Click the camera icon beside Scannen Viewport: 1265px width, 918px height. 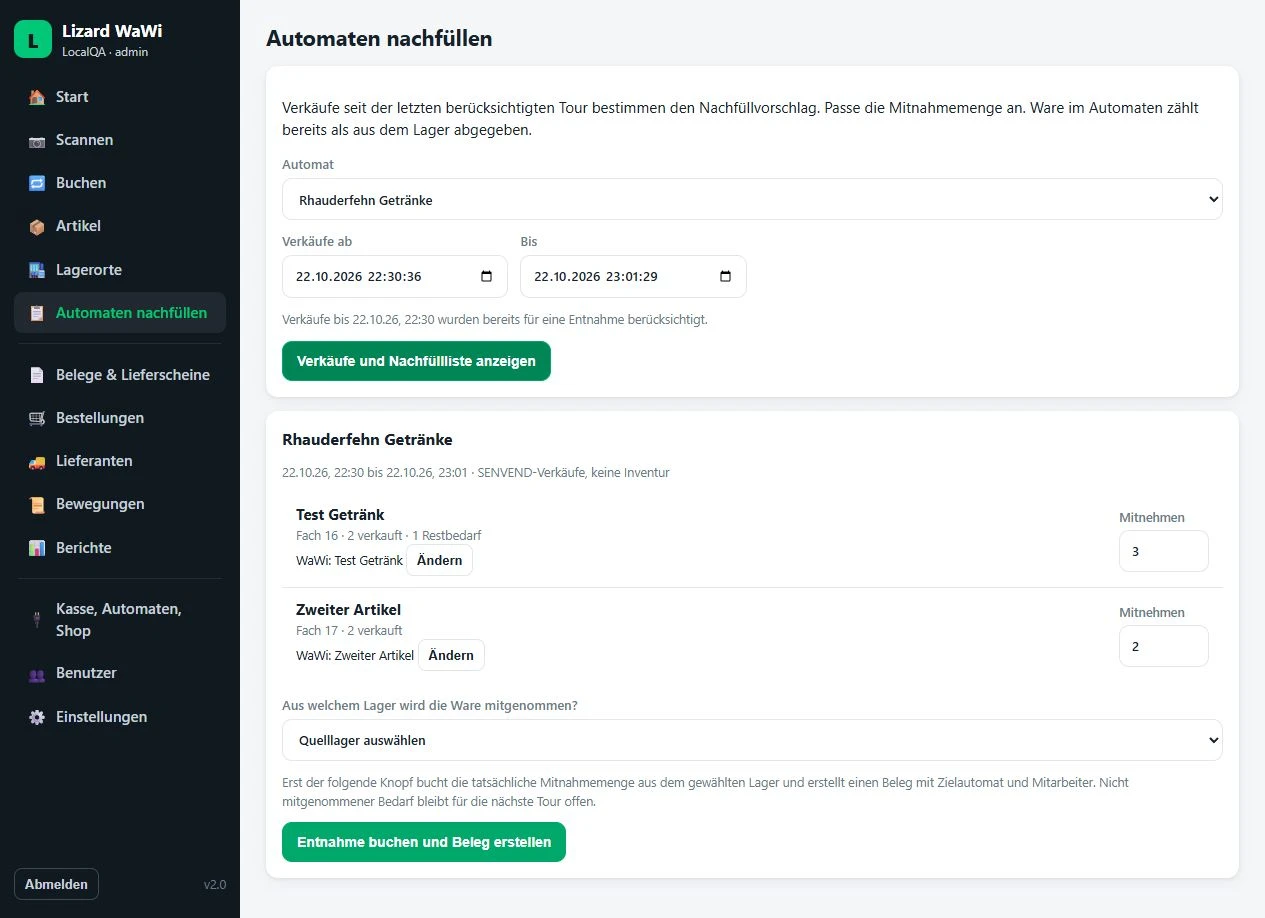tap(37, 140)
